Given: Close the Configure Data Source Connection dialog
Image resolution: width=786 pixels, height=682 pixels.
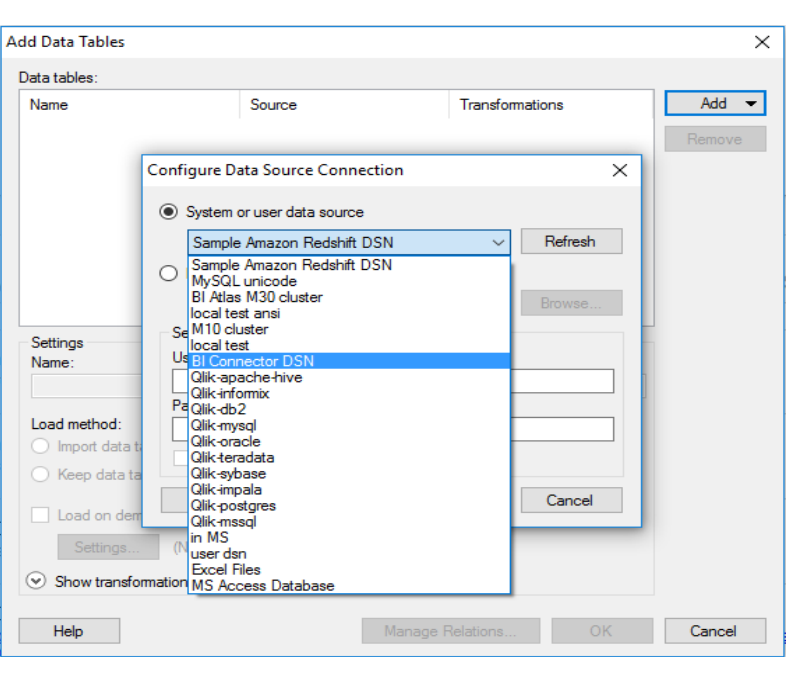Looking at the screenshot, I should (x=620, y=170).
